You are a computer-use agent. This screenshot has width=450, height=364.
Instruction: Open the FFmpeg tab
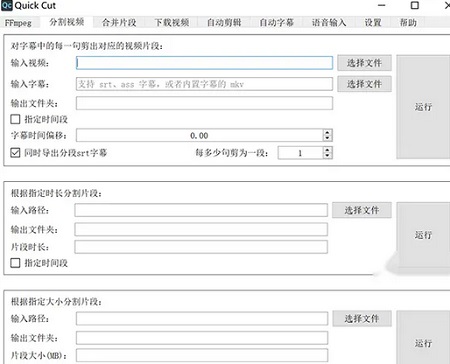18,23
